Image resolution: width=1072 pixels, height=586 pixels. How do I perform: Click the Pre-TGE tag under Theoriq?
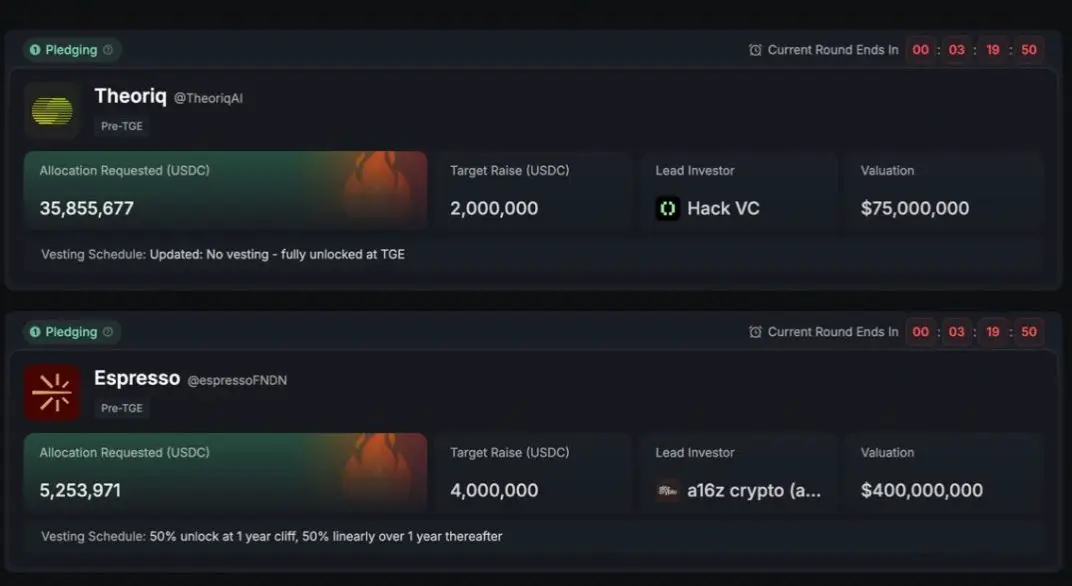[x=122, y=126]
